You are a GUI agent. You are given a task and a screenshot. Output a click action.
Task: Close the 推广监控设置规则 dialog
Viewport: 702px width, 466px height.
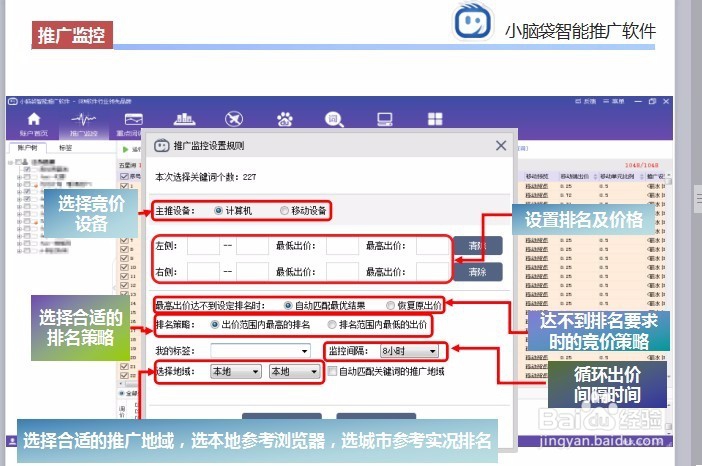(x=501, y=145)
